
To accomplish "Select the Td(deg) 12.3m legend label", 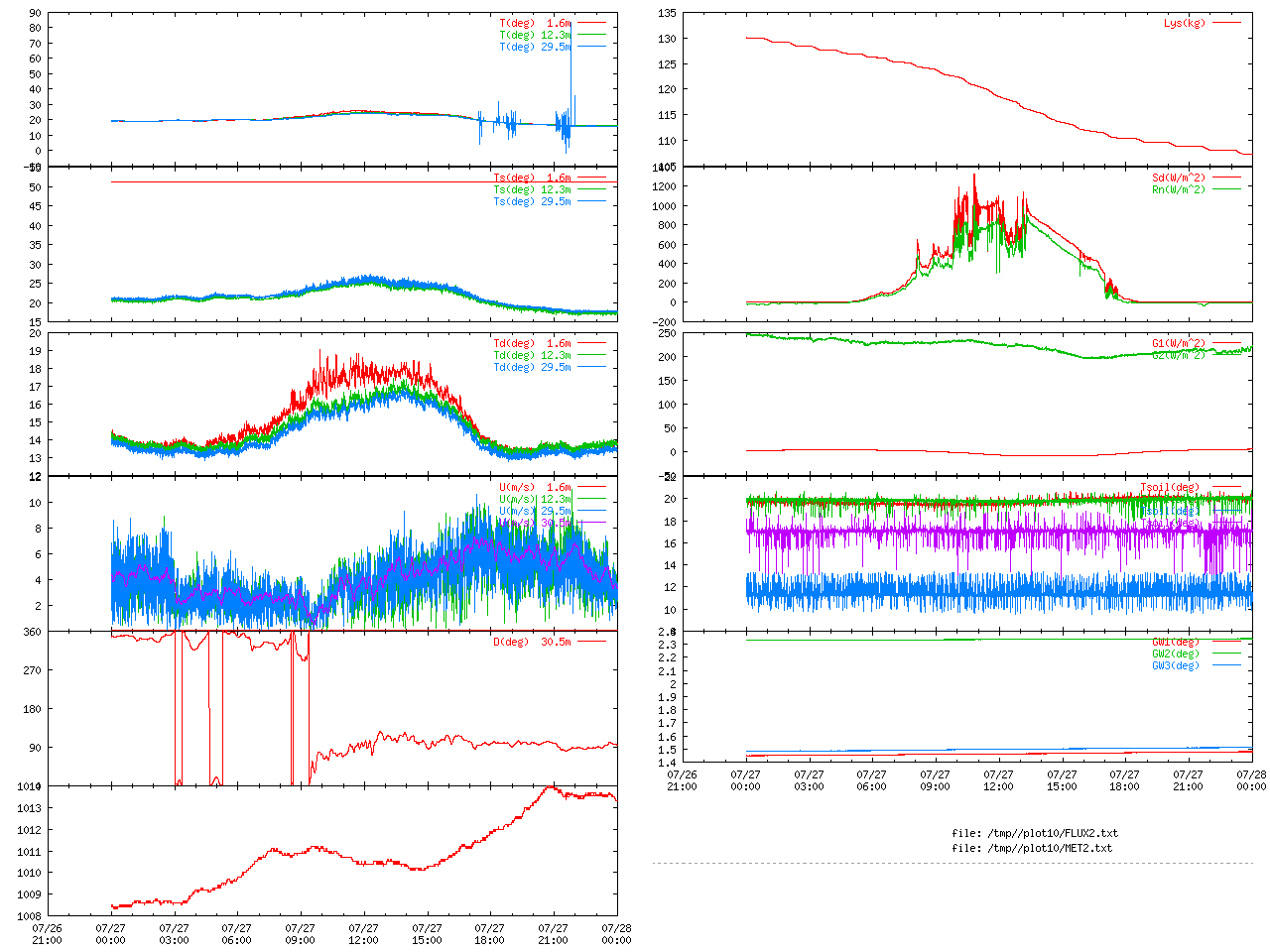I will coord(533,355).
